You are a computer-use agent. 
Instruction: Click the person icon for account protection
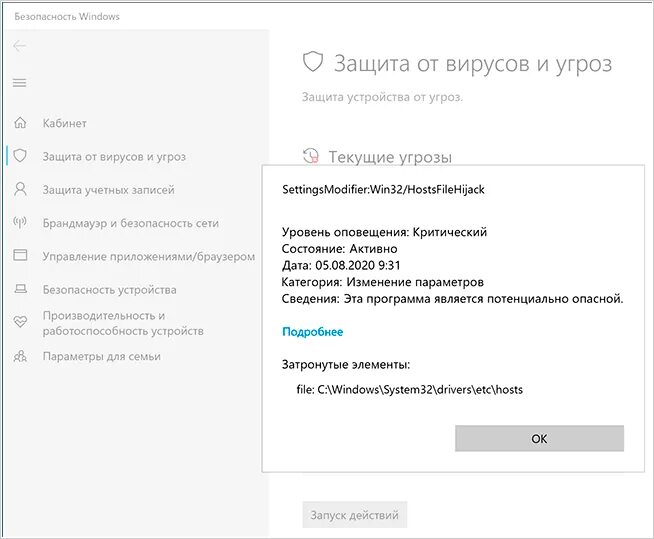(20, 189)
